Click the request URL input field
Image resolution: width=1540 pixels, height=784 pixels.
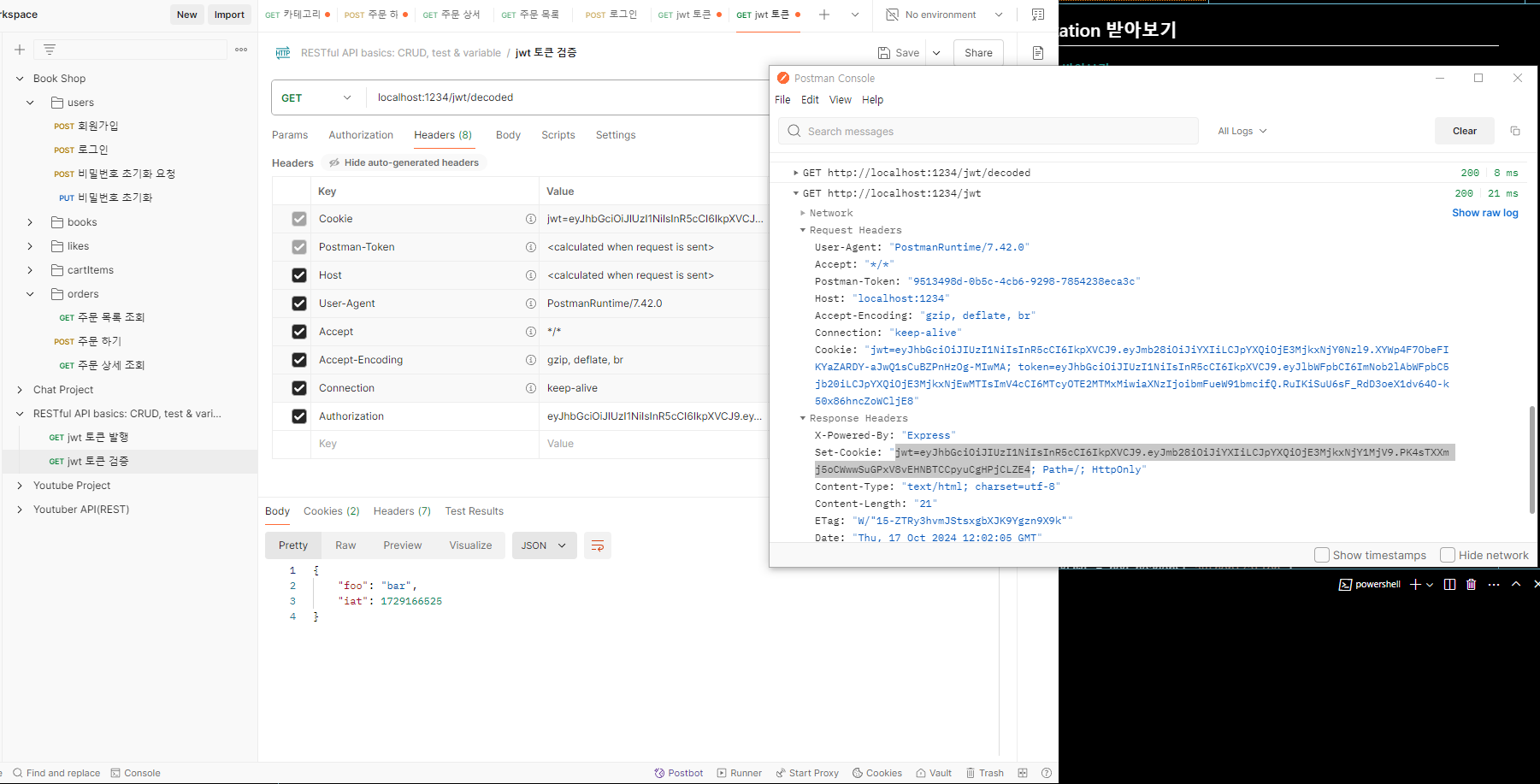[568, 97]
